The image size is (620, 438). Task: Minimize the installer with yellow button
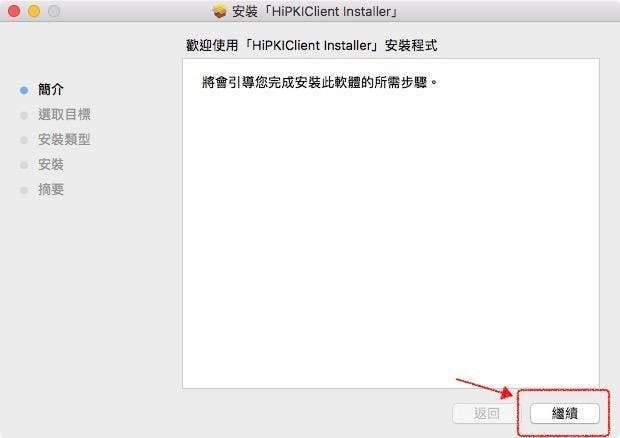34,11
